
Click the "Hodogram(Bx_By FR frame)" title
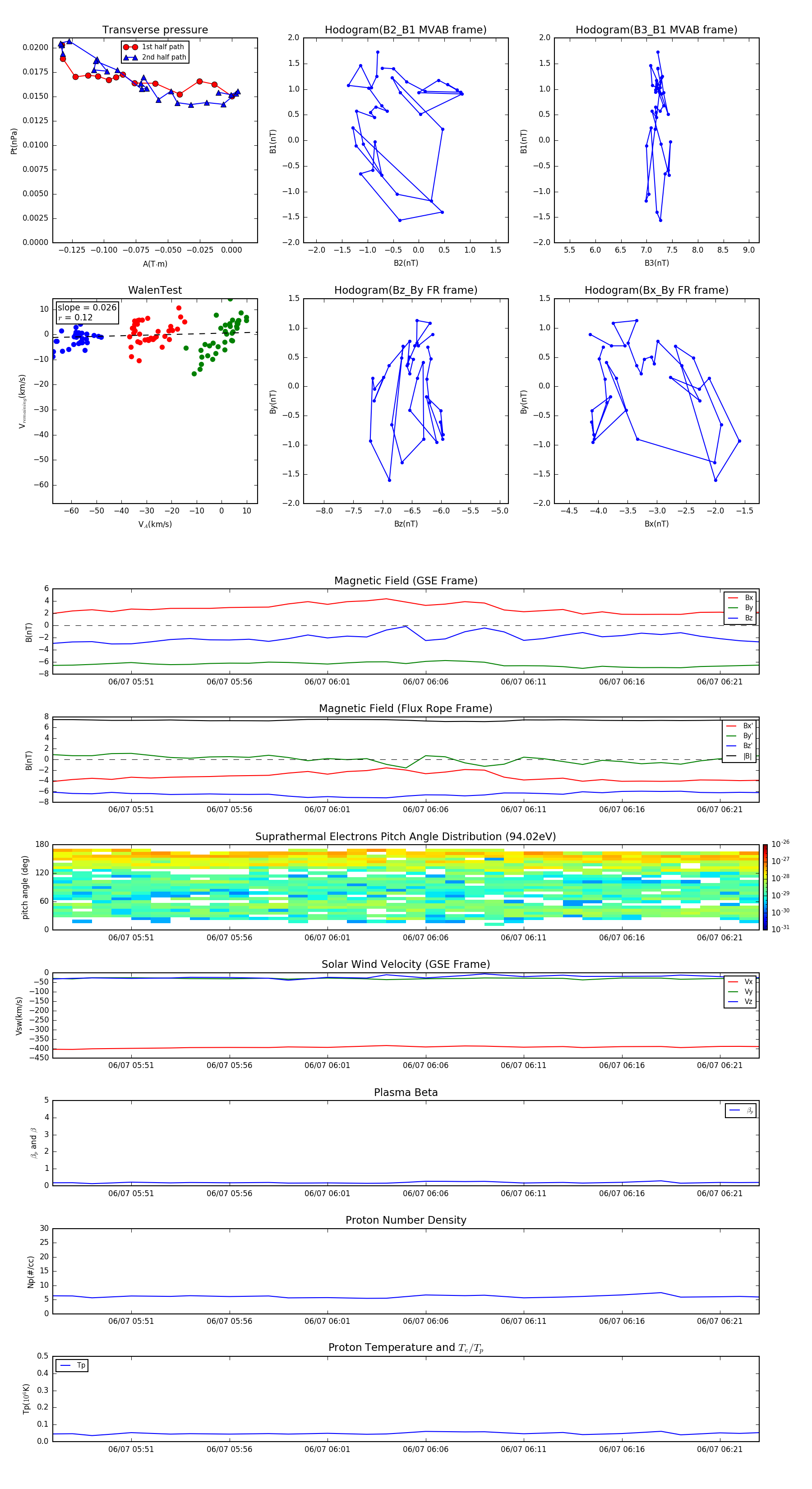pos(656,290)
